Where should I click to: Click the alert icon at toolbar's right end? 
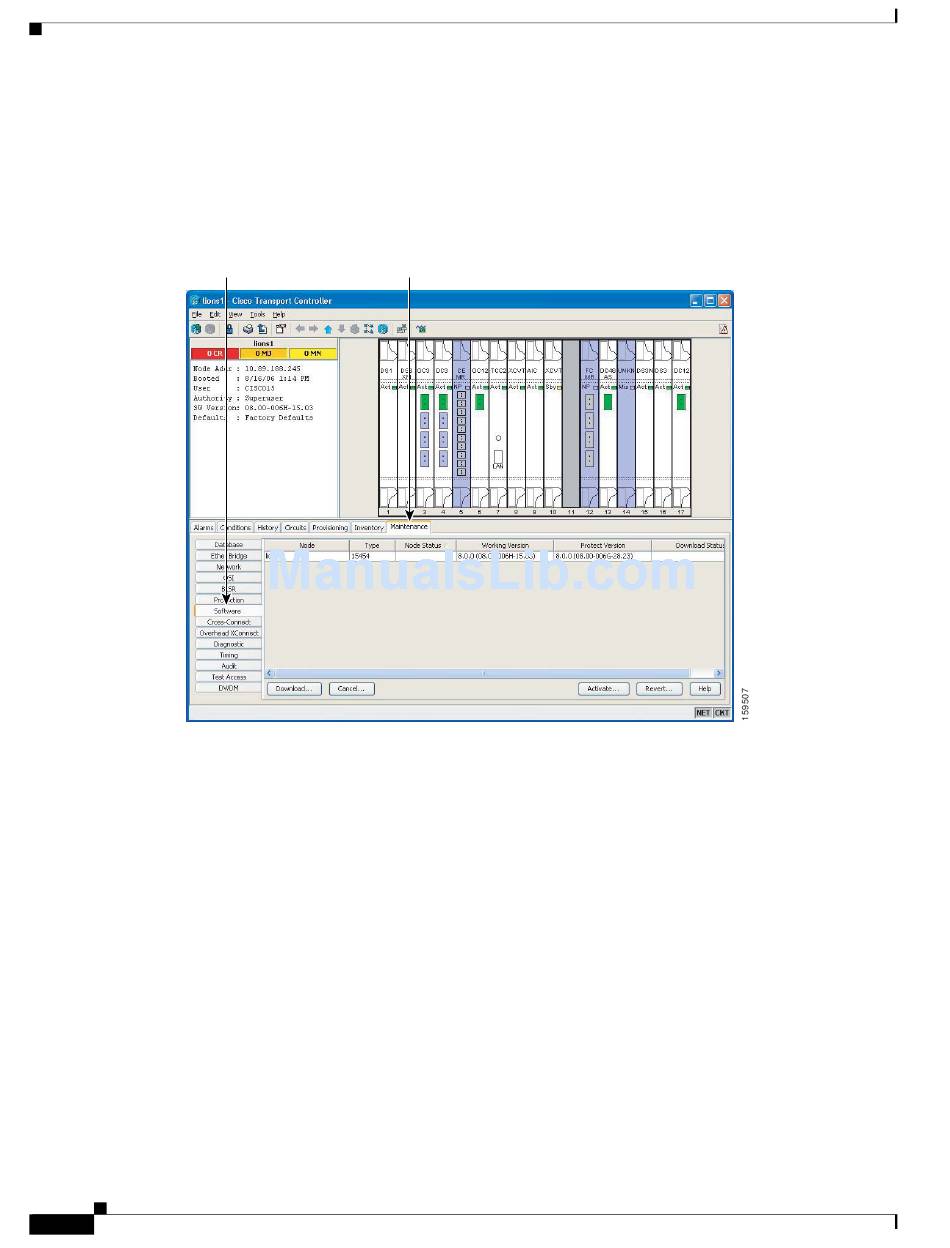[x=724, y=328]
